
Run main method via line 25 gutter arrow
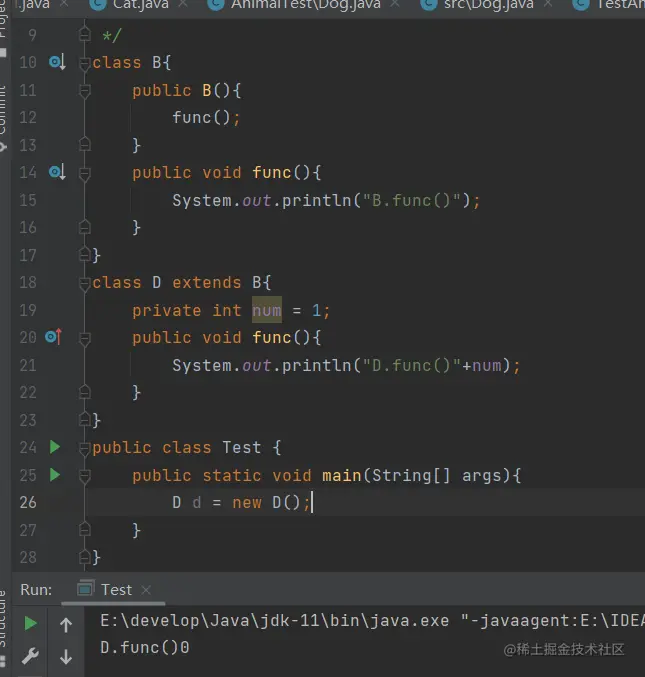tap(55, 475)
